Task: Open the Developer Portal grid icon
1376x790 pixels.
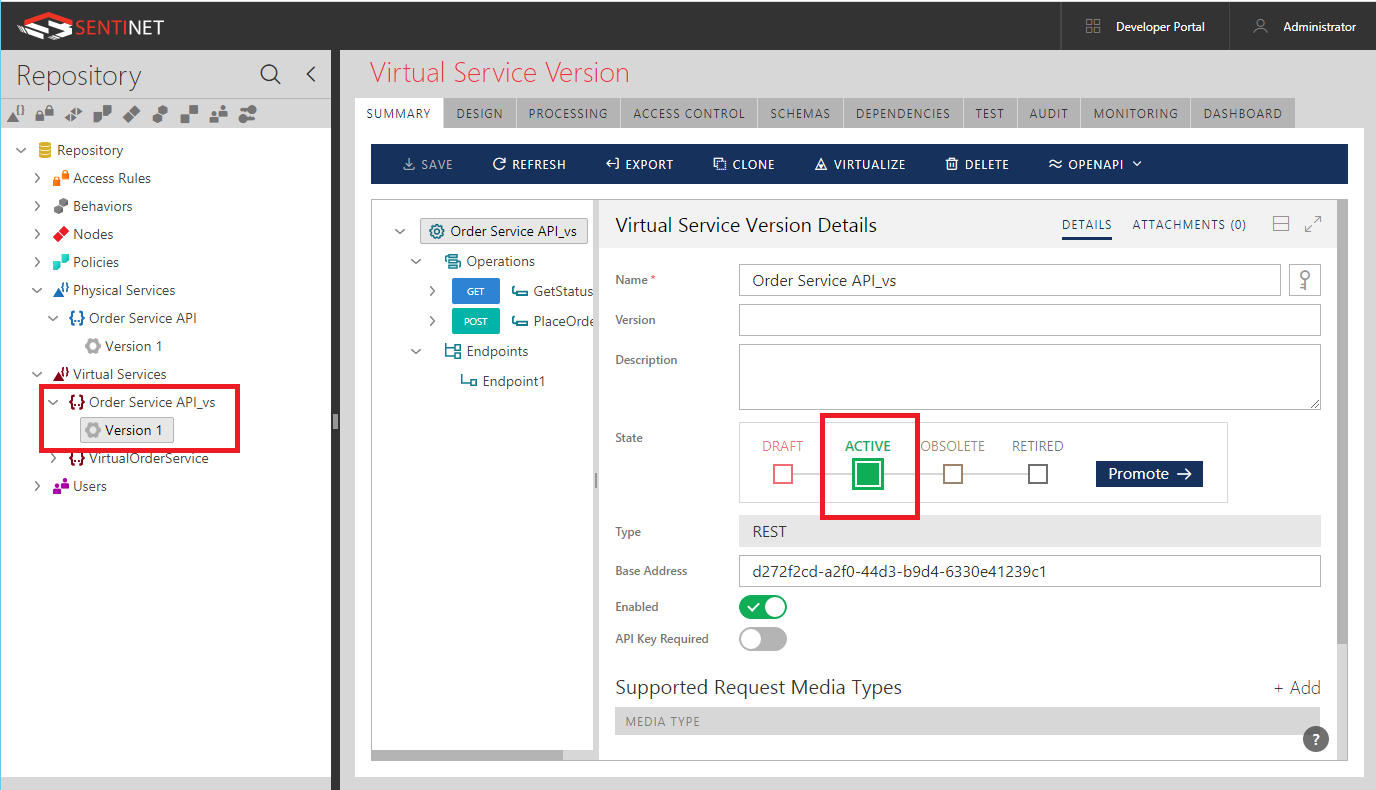Action: pos(1092,26)
